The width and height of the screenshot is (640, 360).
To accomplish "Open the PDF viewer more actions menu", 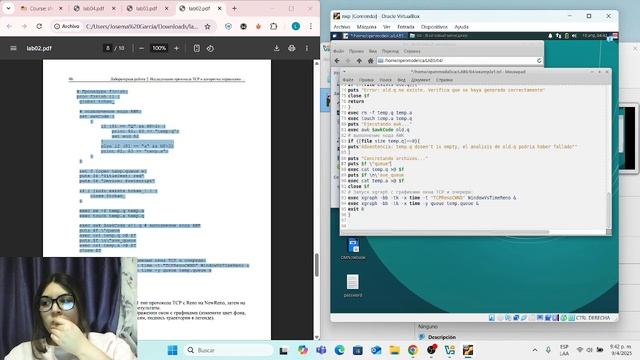I will tap(307, 48).
